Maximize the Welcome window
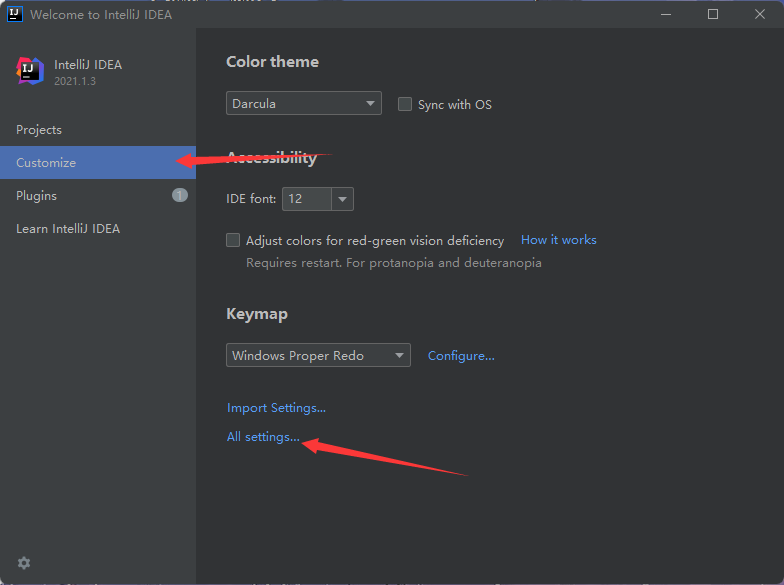Image resolution: width=784 pixels, height=585 pixels. (713, 14)
